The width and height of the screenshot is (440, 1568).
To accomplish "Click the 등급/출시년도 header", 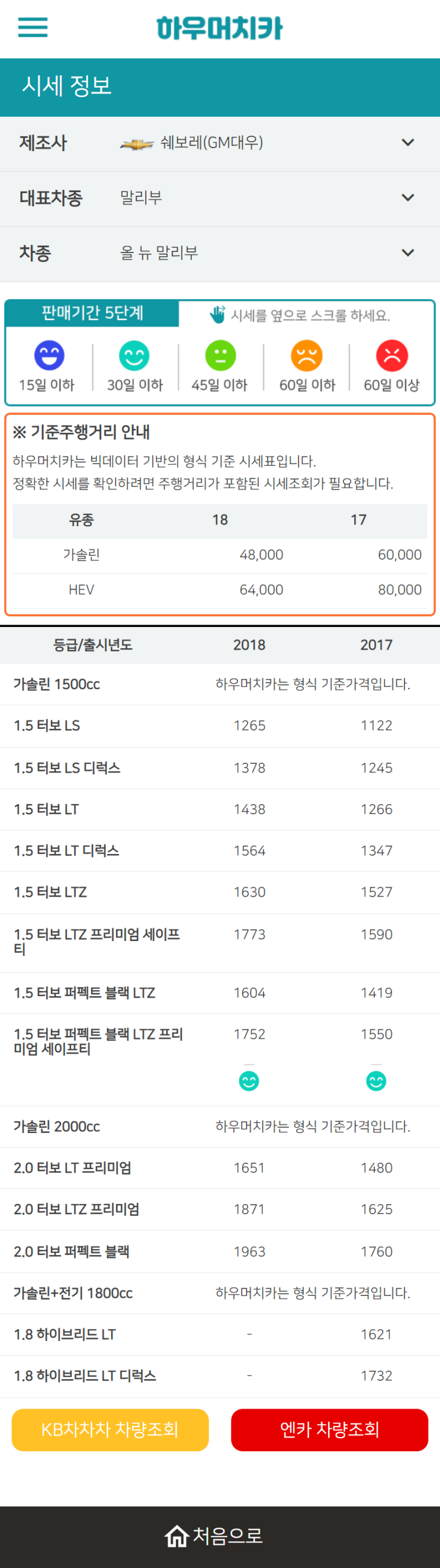I will 92,645.
